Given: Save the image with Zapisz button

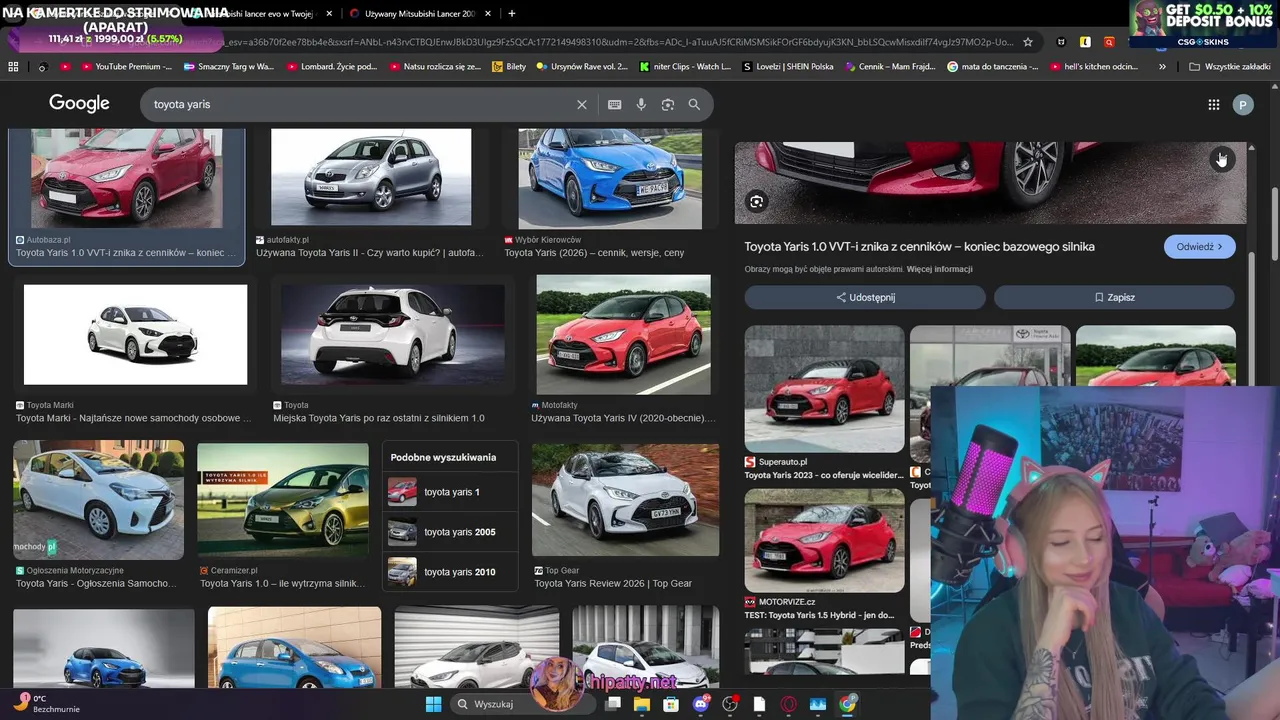Looking at the screenshot, I should point(1114,297).
